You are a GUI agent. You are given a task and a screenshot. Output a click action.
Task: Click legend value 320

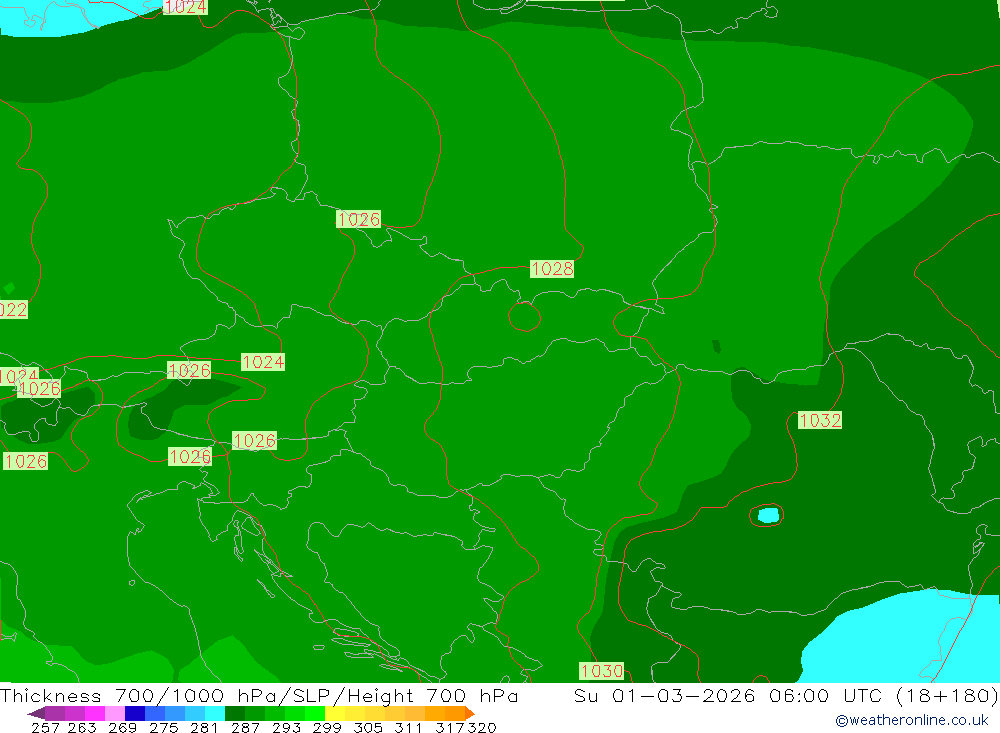[482, 728]
